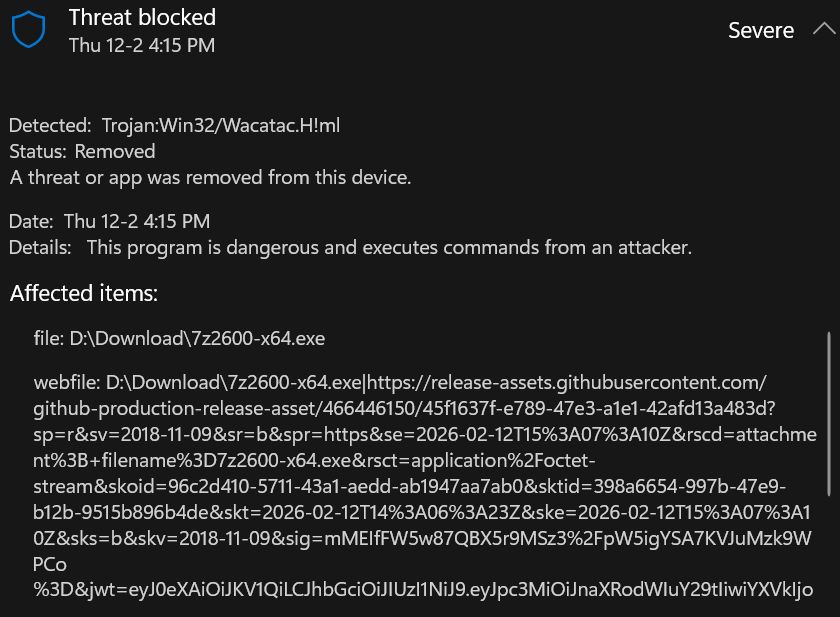The image size is (840, 617).
Task: Click the Detected label
Action: point(50,125)
